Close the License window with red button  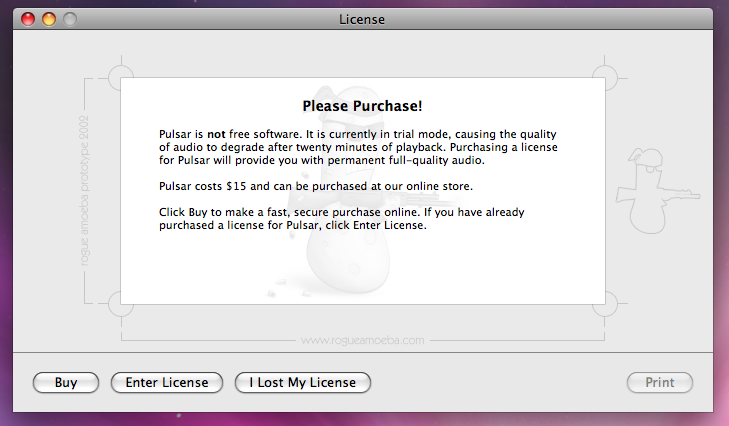point(28,19)
